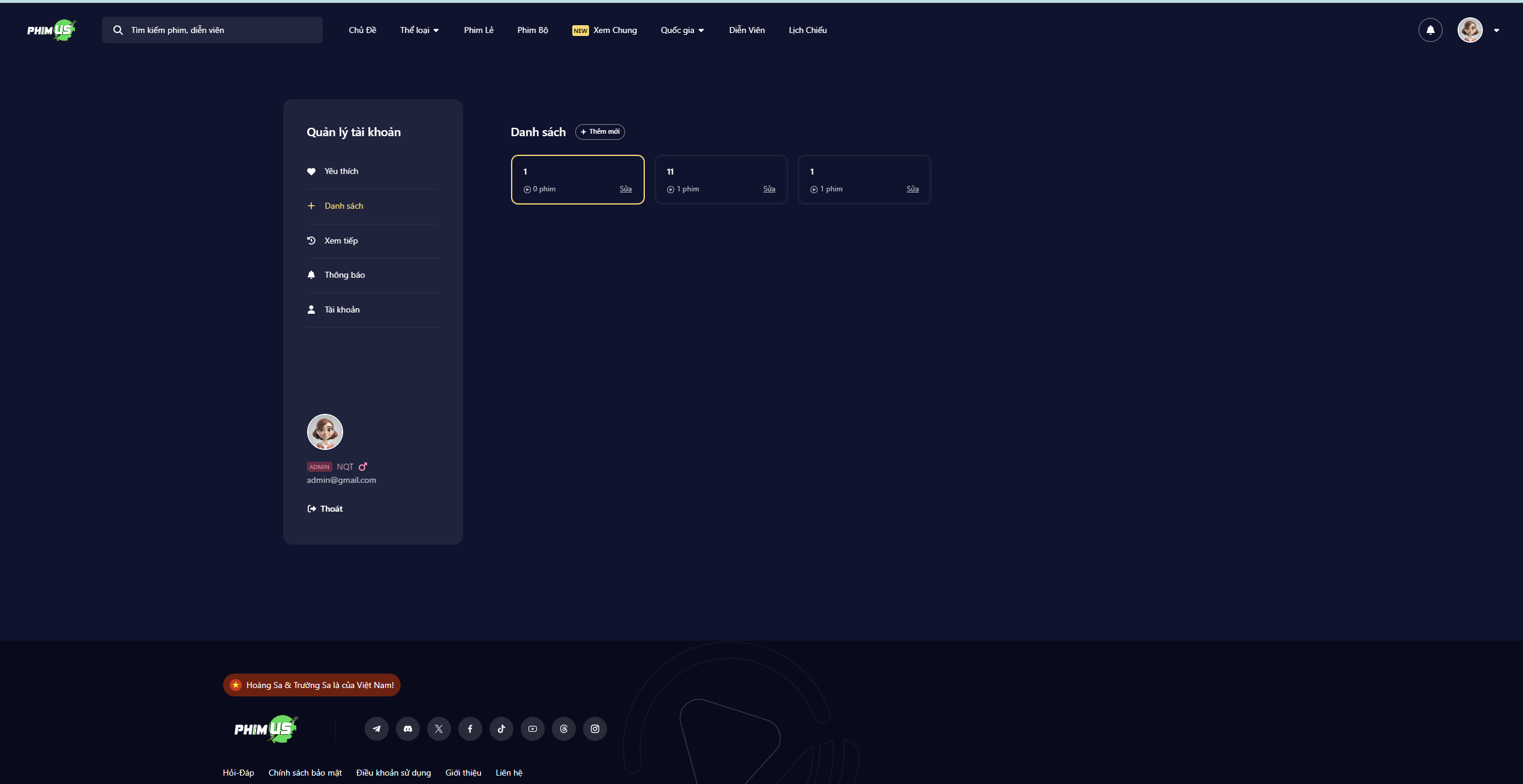Select Thông báo sidebar item
Screen dimensions: 1523x784
(344, 275)
